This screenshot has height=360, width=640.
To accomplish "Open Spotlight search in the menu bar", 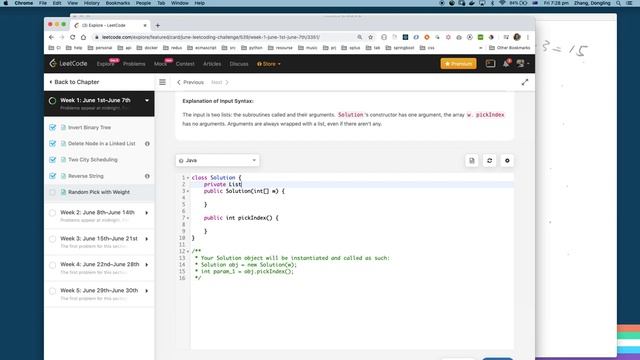I will click(619, 3).
